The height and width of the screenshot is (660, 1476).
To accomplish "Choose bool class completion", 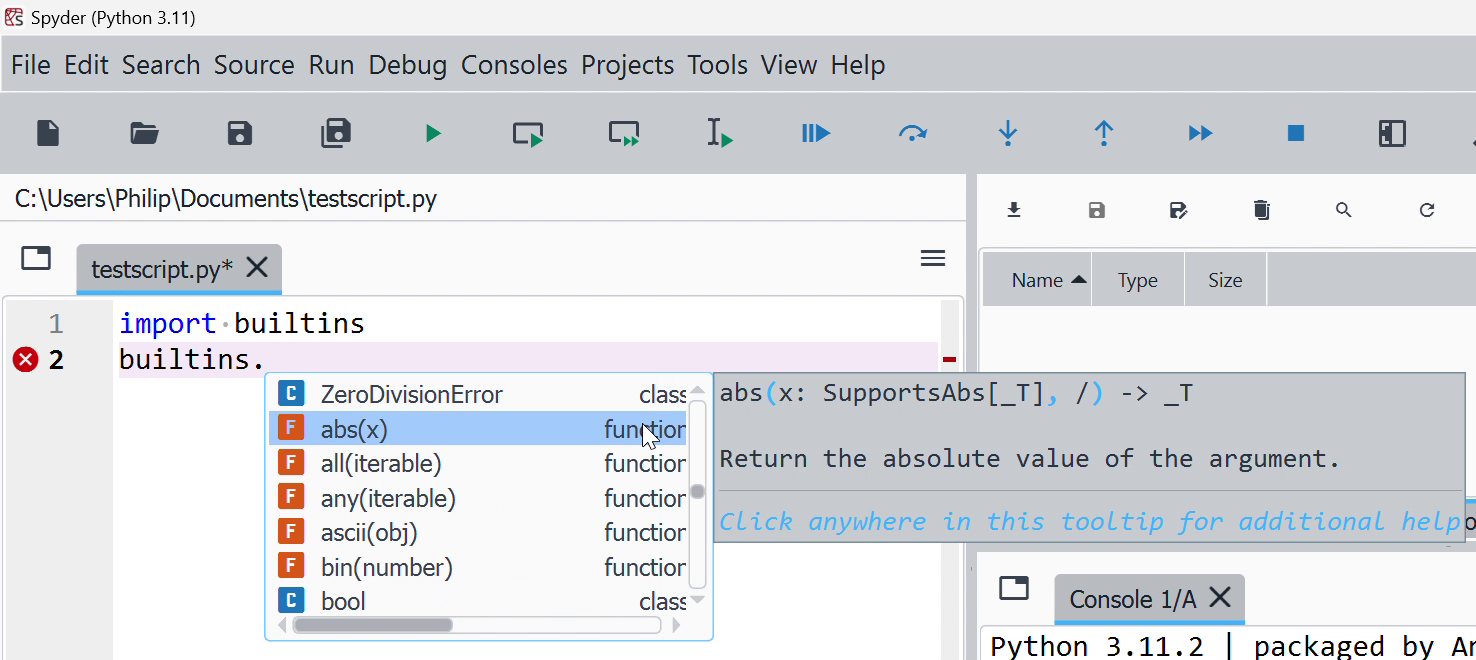I will click(478, 601).
